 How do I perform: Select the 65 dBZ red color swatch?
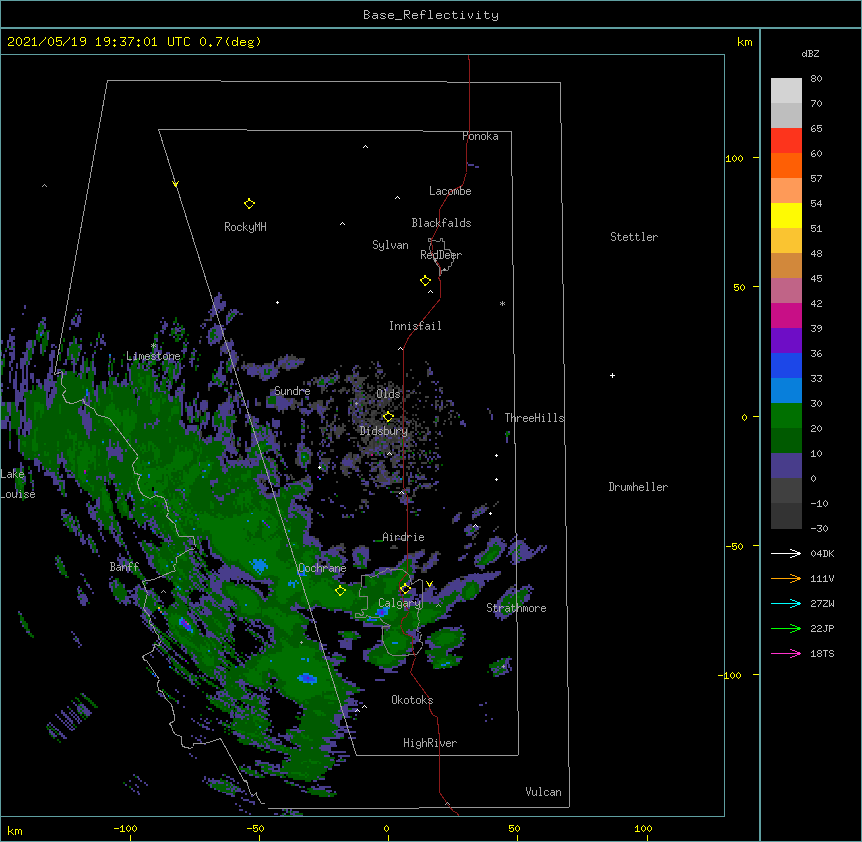point(786,140)
